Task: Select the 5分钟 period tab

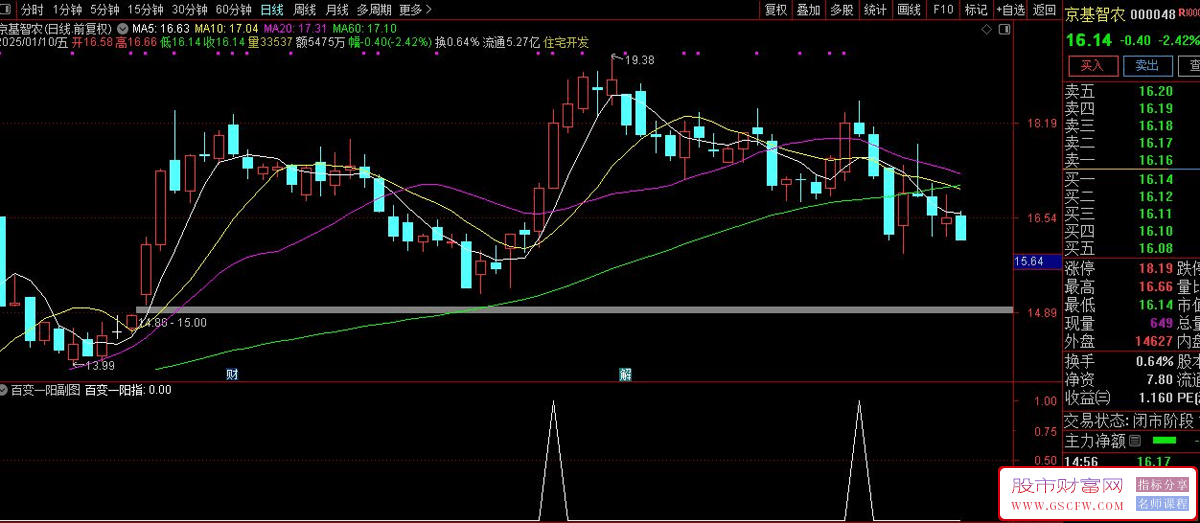Action: point(104,10)
